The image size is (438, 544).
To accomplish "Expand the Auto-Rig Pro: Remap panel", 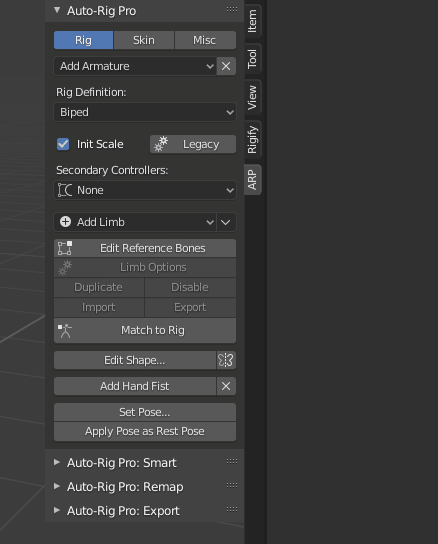I will [x=57, y=486].
